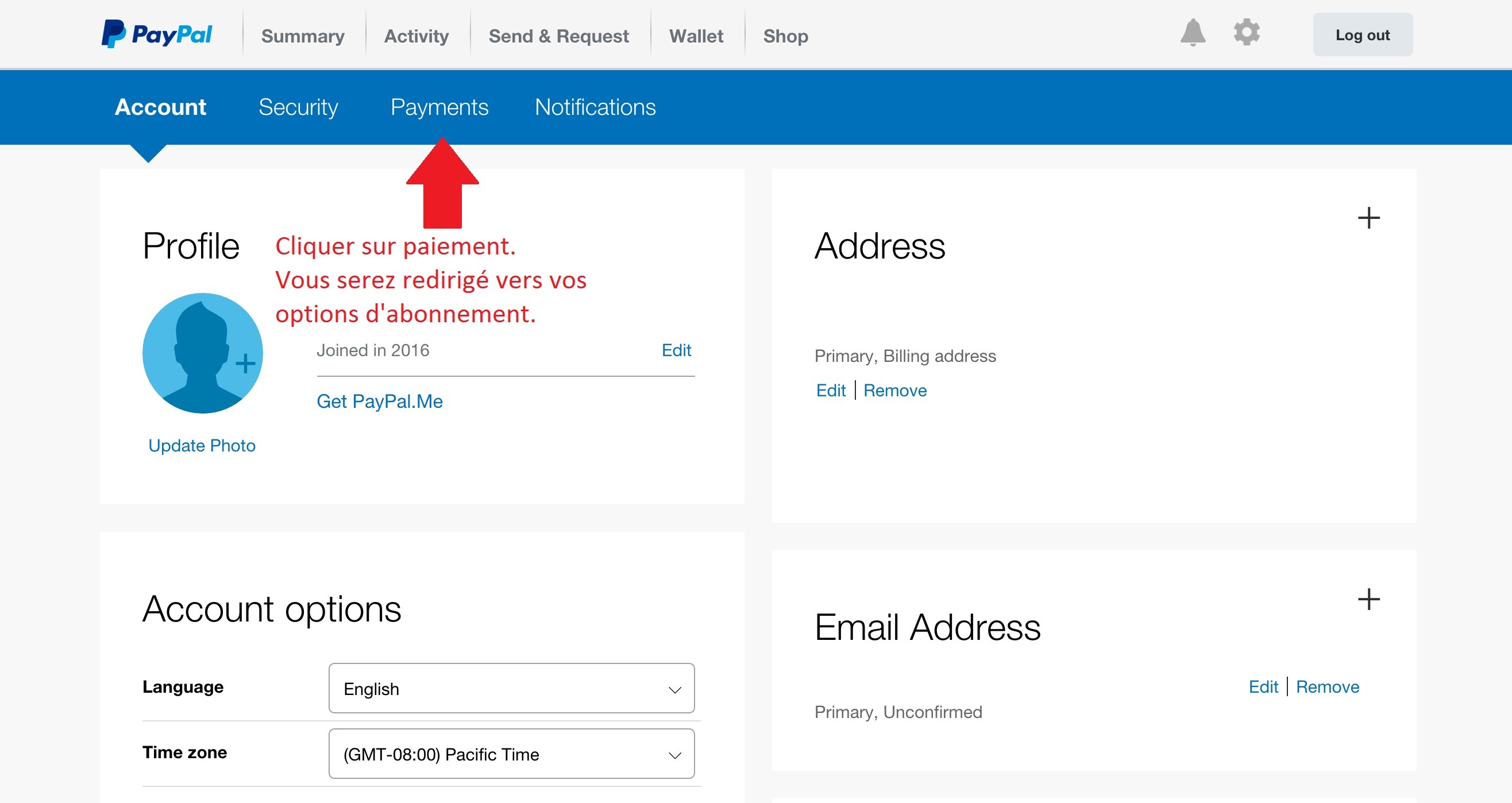Screen dimensions: 1512x803
Task: Open Send & Request menu
Action: tap(558, 36)
